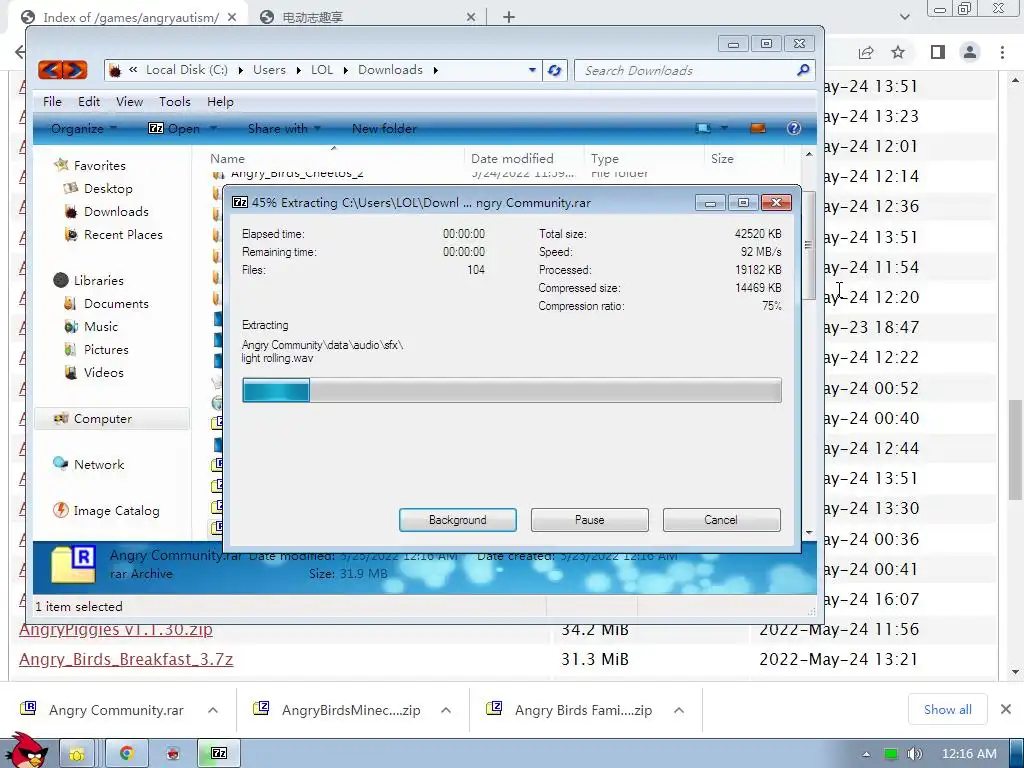
Task: Select Libraries in navigation pane
Action: pos(98,280)
